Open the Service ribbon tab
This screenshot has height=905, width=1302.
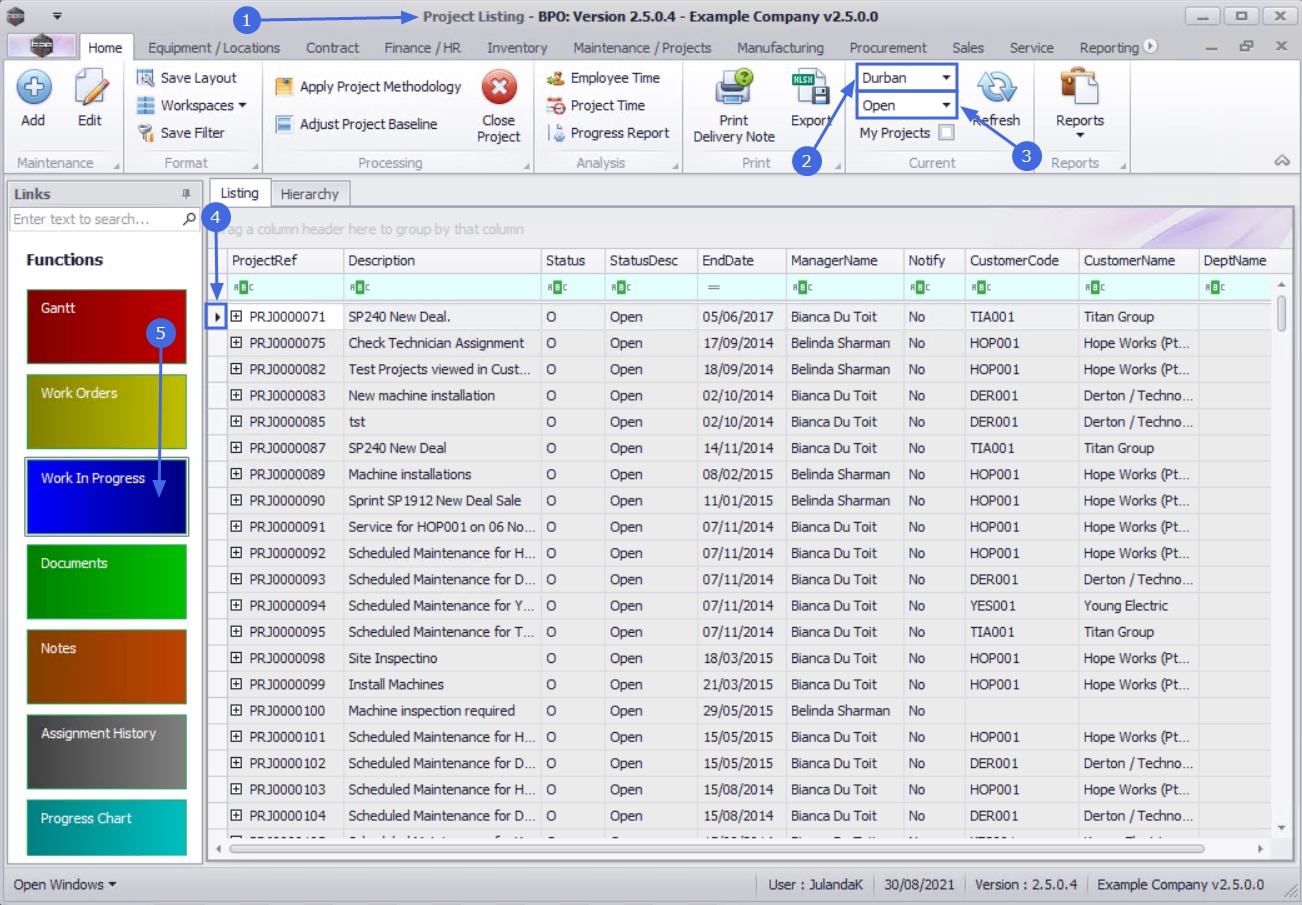pos(1031,47)
